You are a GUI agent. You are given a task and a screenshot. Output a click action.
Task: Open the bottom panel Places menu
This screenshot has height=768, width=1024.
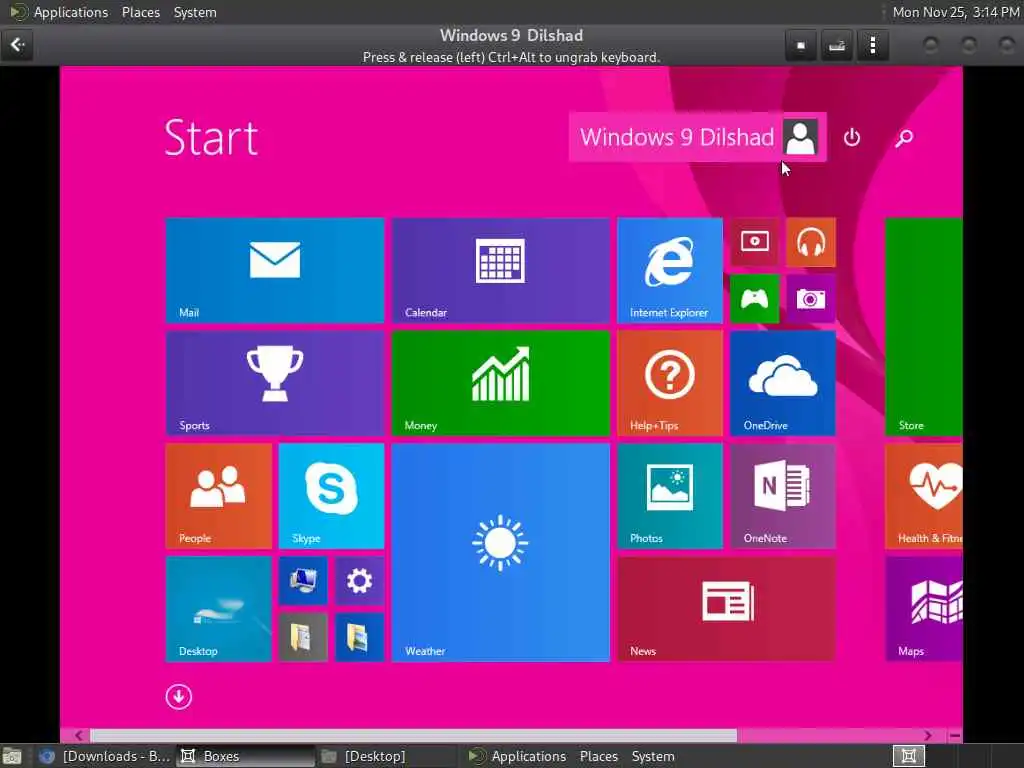point(599,756)
